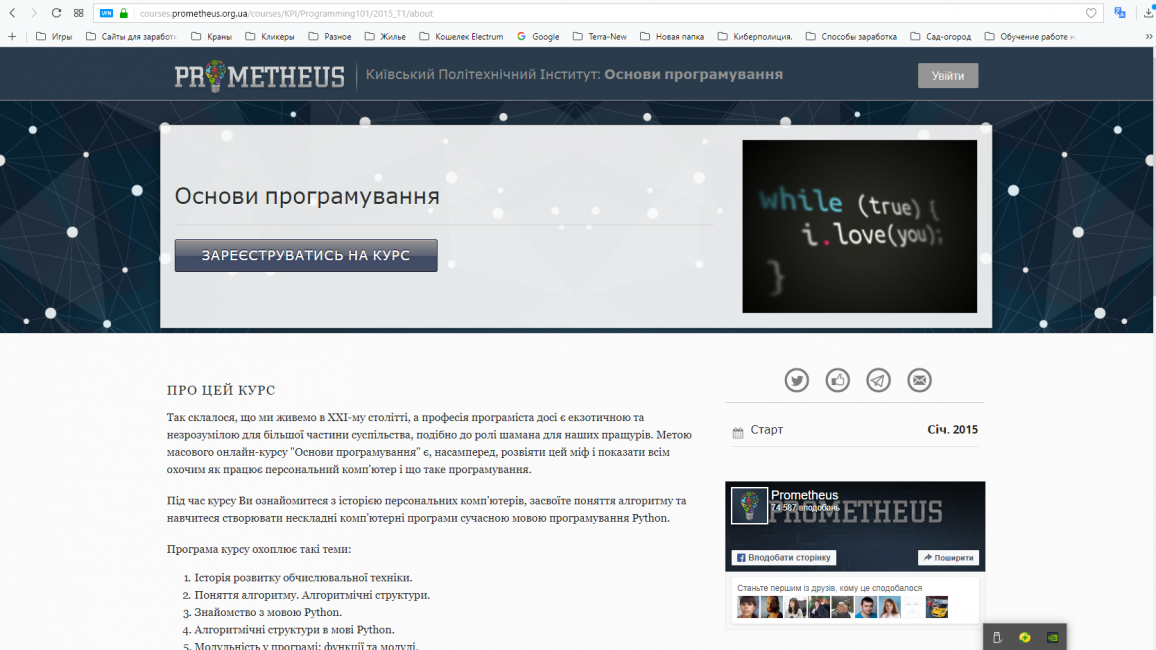Open the Кошелек Electrum bookmarks folder
The height and width of the screenshot is (650, 1156).
[x=462, y=36]
